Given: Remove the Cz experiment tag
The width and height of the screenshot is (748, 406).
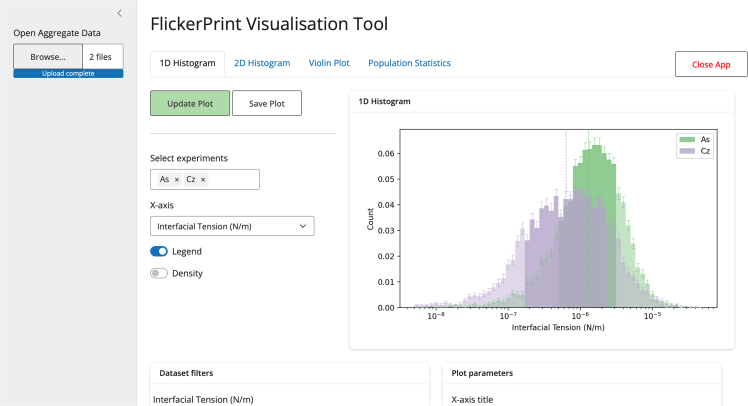Looking at the screenshot, I should tap(203, 179).
